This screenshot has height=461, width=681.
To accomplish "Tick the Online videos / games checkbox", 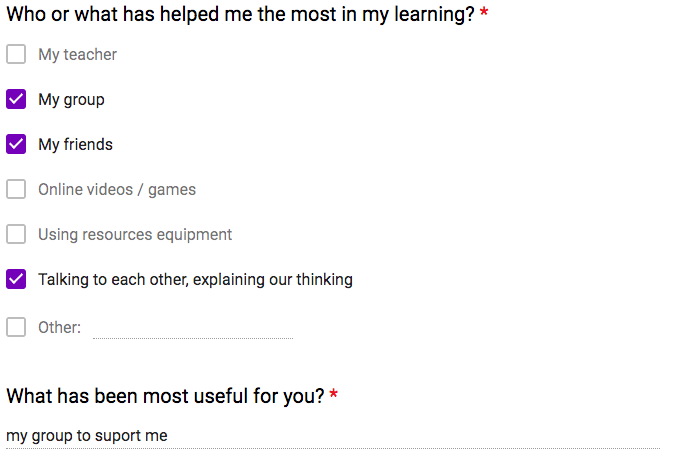I will pyautogui.click(x=16, y=189).
